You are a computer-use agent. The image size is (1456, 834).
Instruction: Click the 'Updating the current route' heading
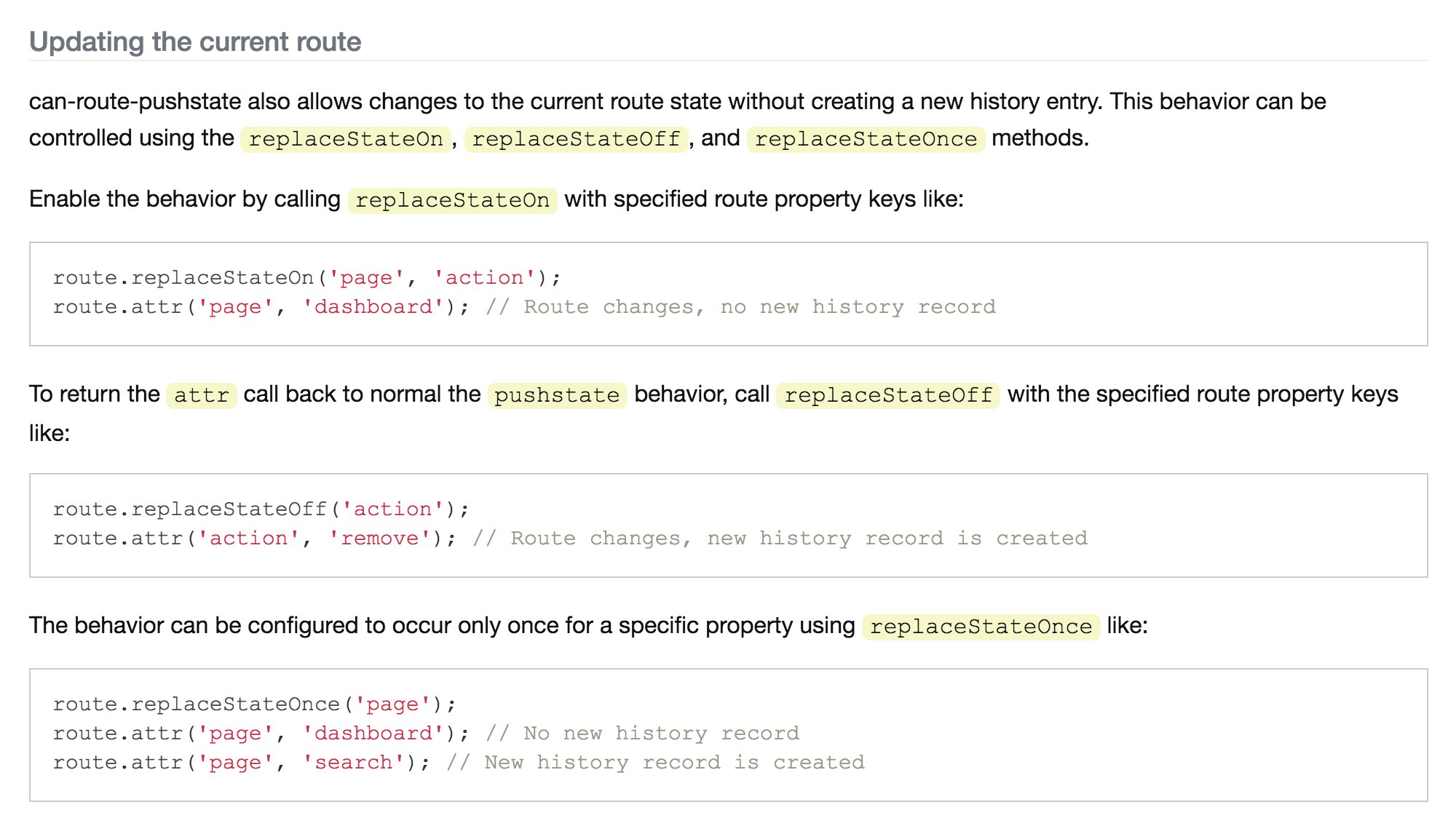195,41
